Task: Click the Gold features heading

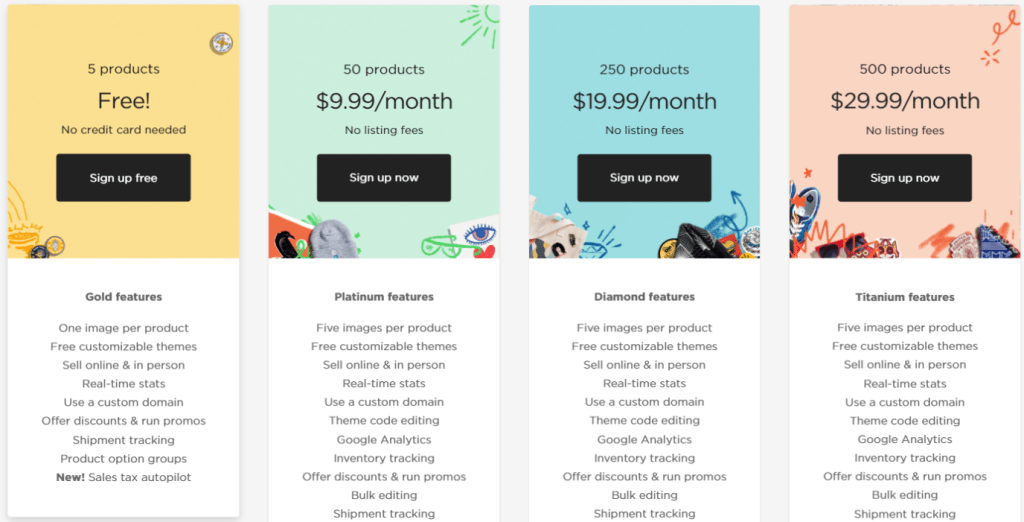Action: point(123,297)
